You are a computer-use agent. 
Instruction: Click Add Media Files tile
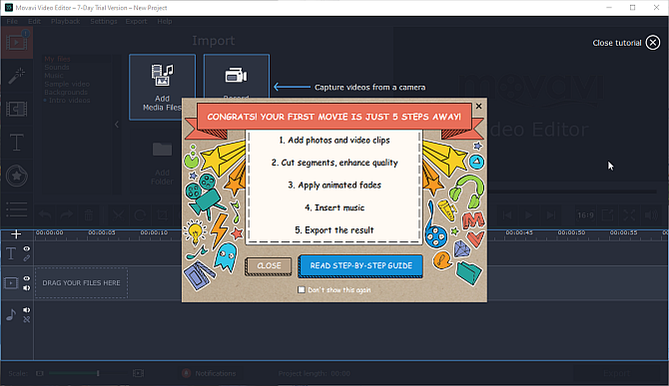[162, 87]
